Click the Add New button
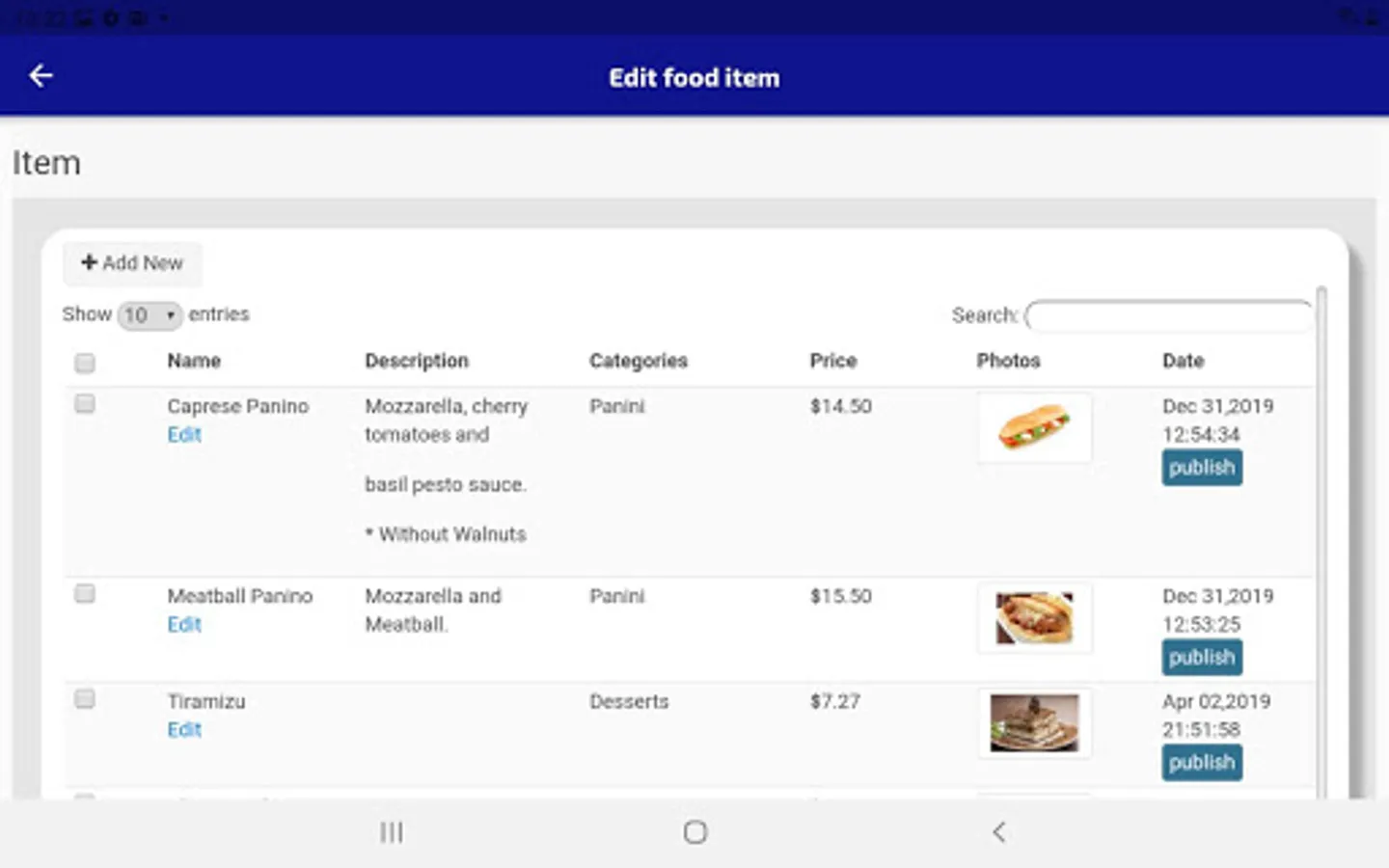Viewport: 1389px width, 868px height. pos(132,263)
